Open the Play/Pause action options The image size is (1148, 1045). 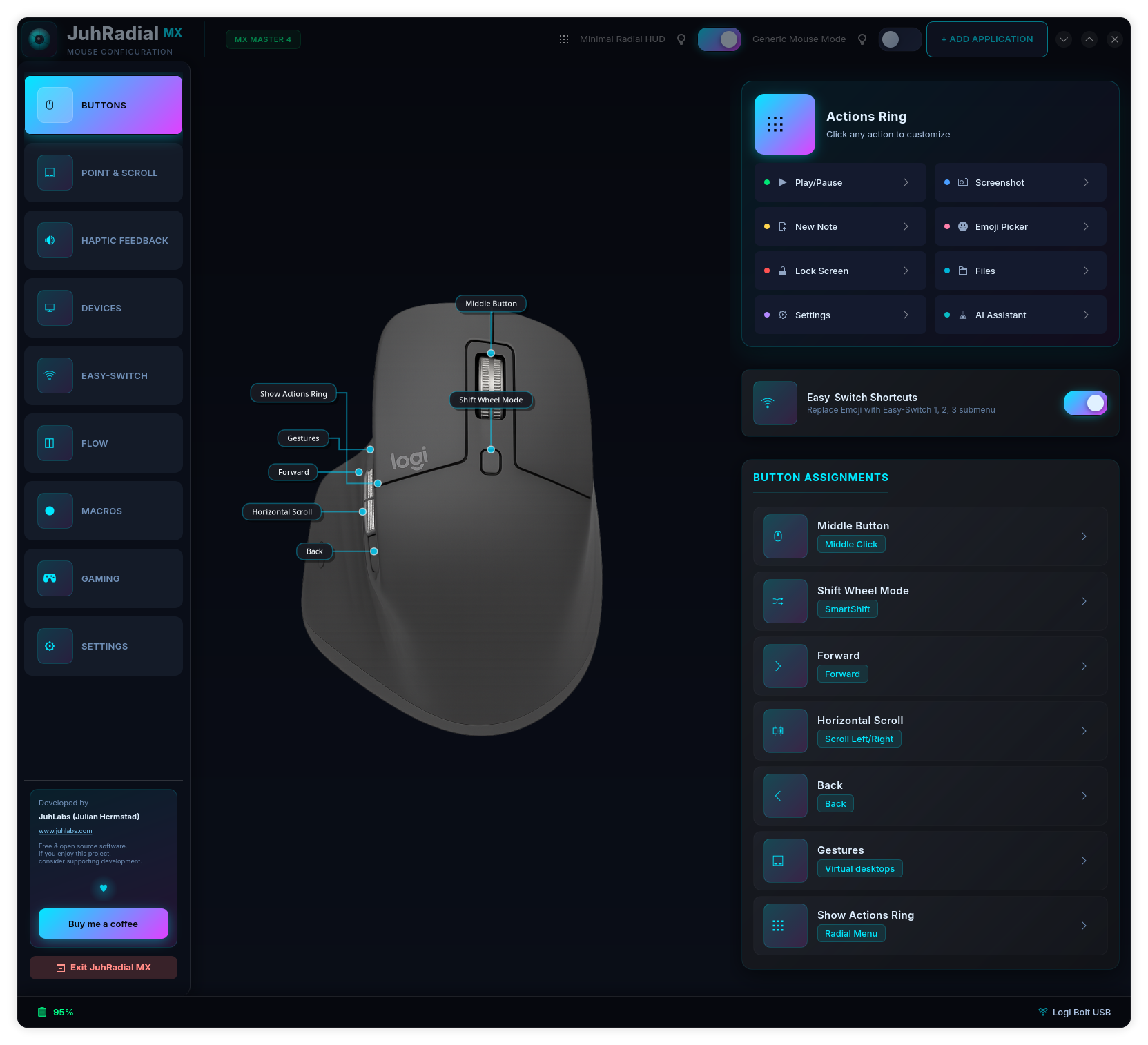pos(840,182)
